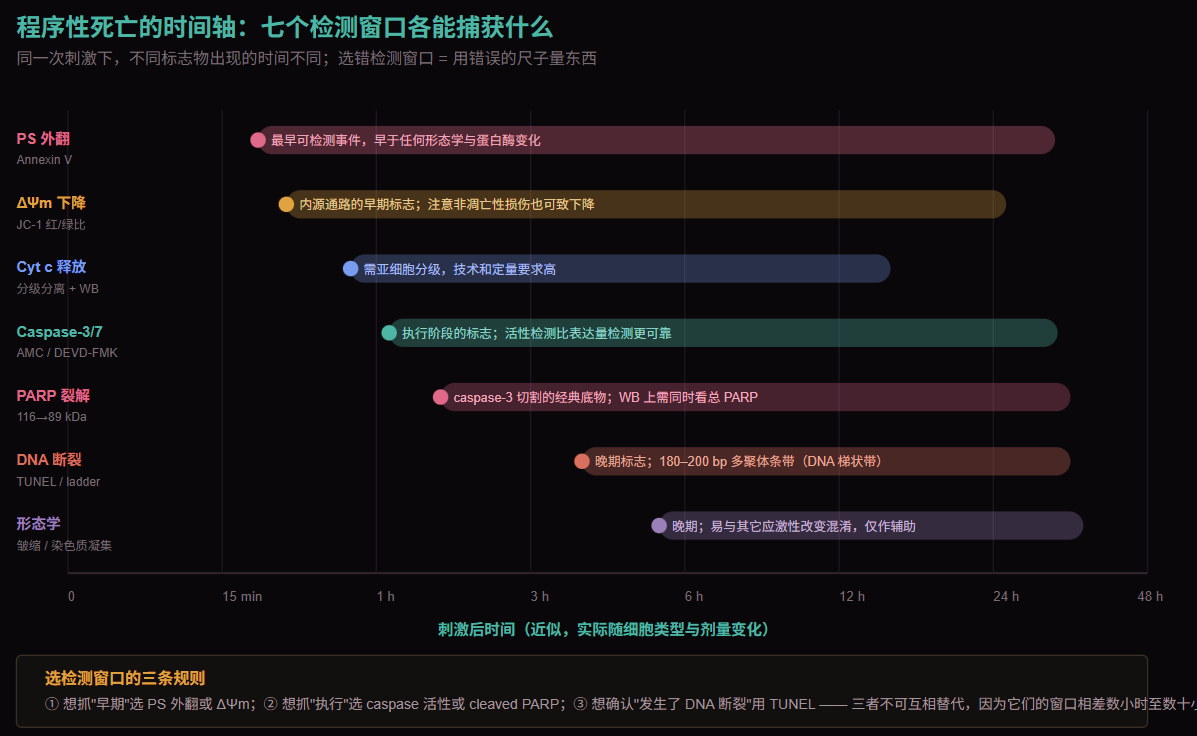Click the axis title 刺激后时间
Screen dimensions: 1197x736
coord(476,629)
